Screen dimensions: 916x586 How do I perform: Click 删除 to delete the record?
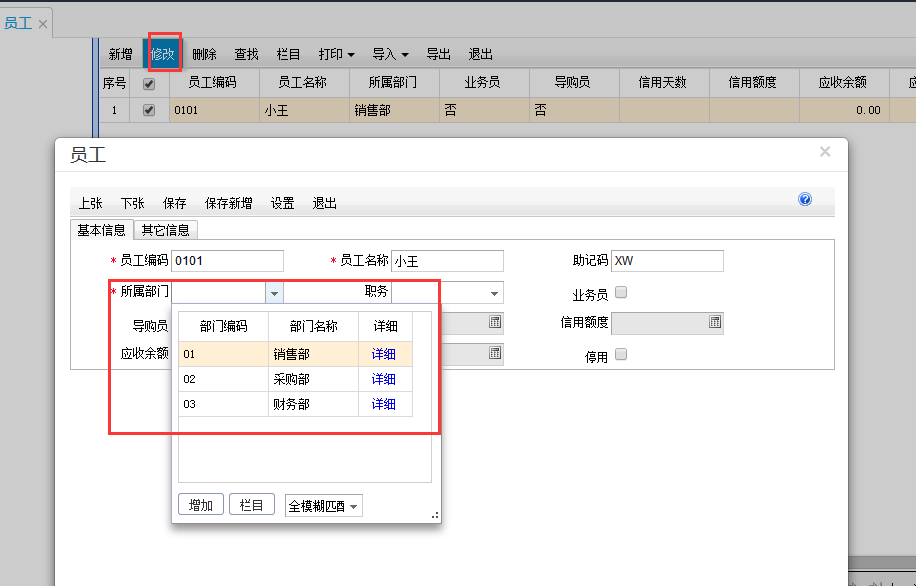click(x=204, y=53)
